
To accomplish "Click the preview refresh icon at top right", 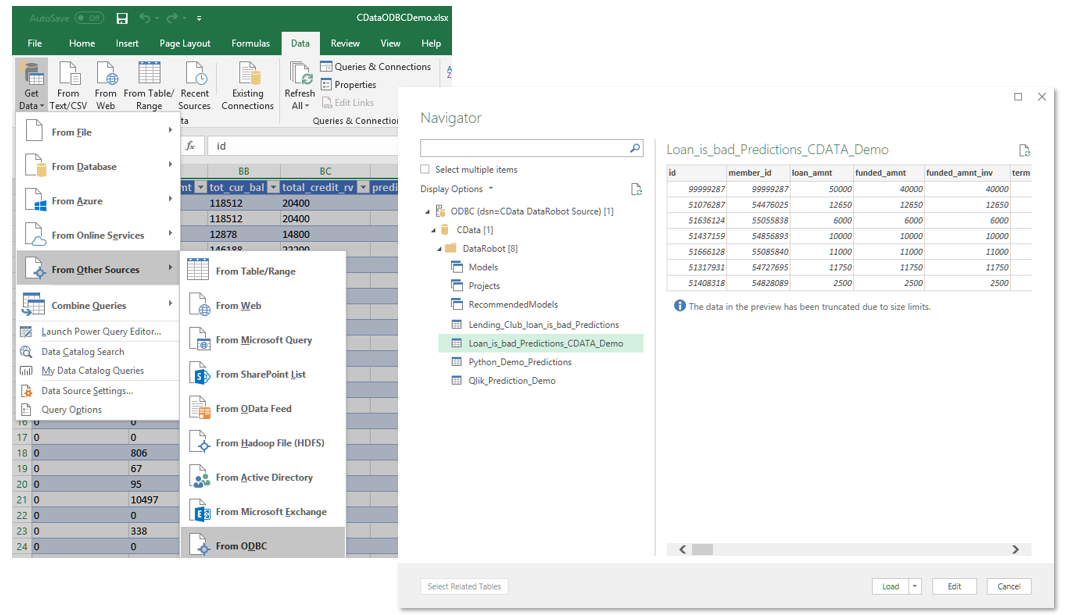I will click(1024, 150).
